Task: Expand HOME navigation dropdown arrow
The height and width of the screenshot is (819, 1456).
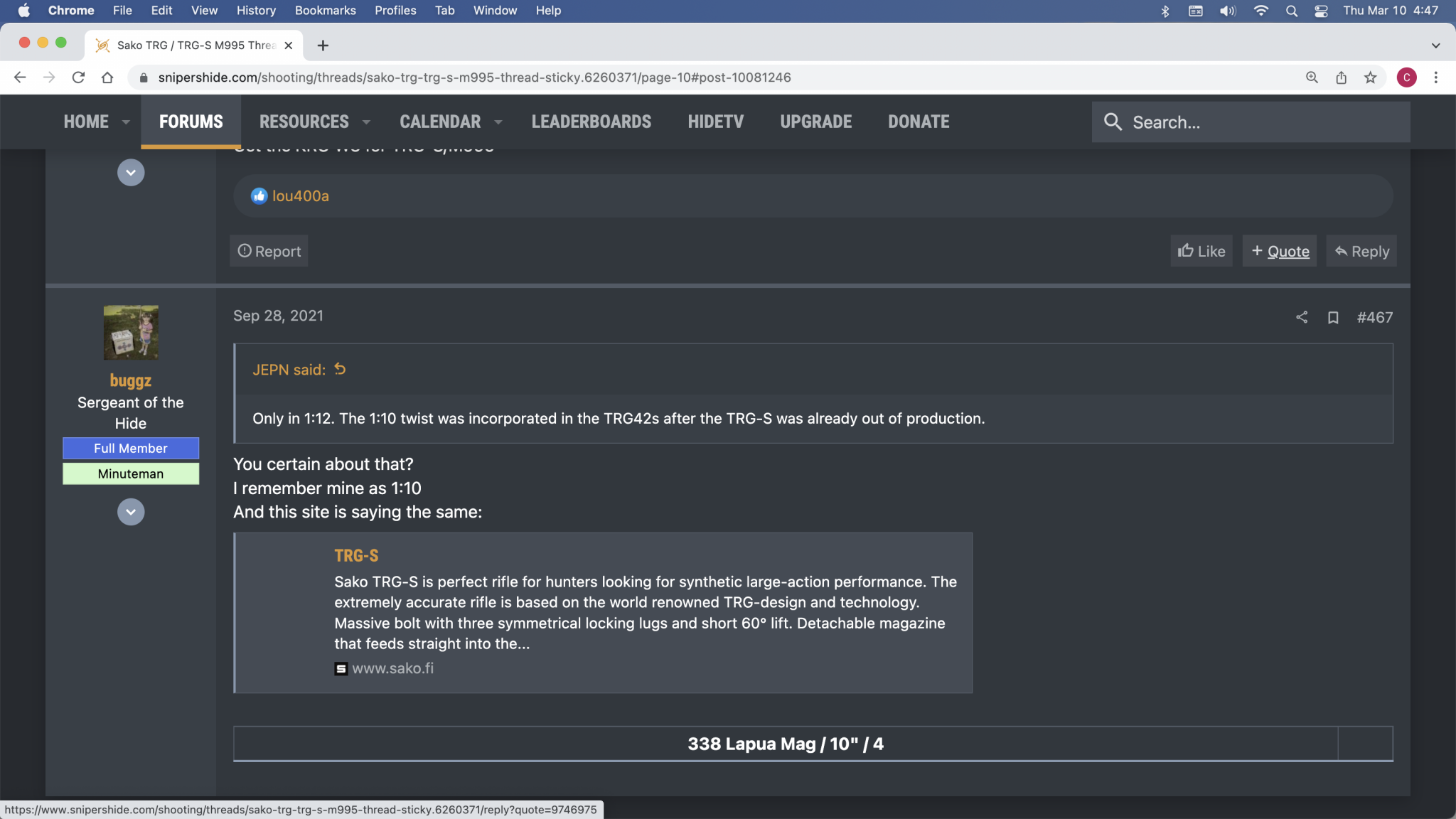Action: click(x=126, y=122)
